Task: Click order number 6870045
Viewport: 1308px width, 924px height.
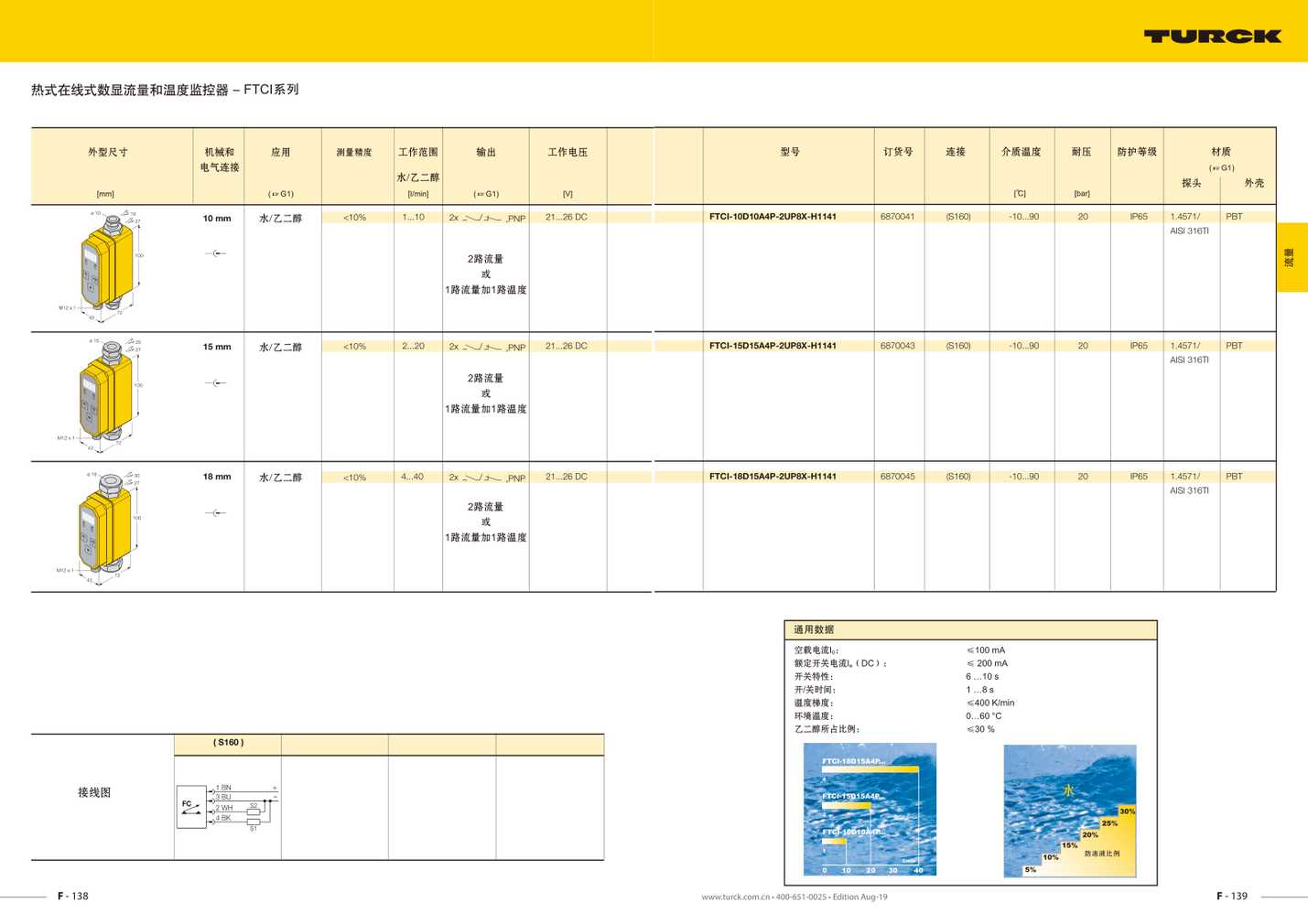Action: (897, 477)
